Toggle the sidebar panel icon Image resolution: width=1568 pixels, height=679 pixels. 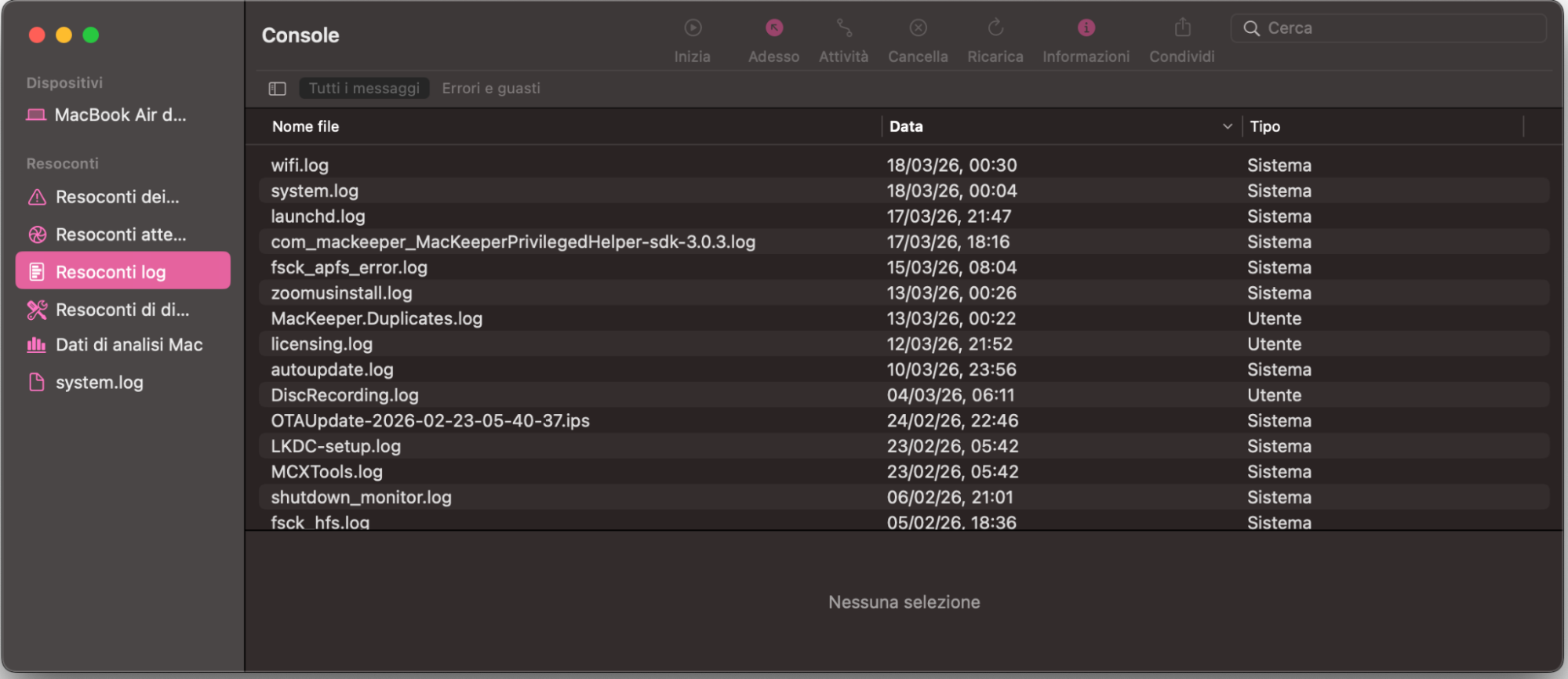pos(278,89)
